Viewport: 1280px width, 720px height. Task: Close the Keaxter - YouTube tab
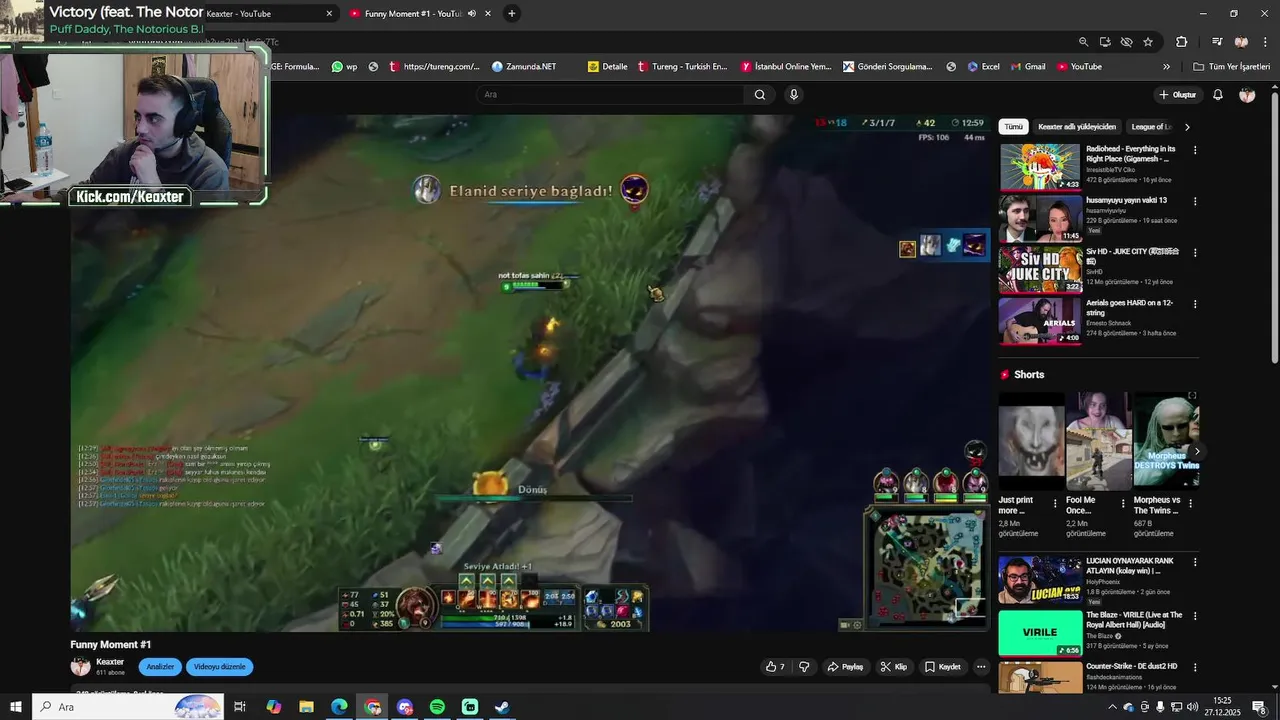[x=329, y=14]
